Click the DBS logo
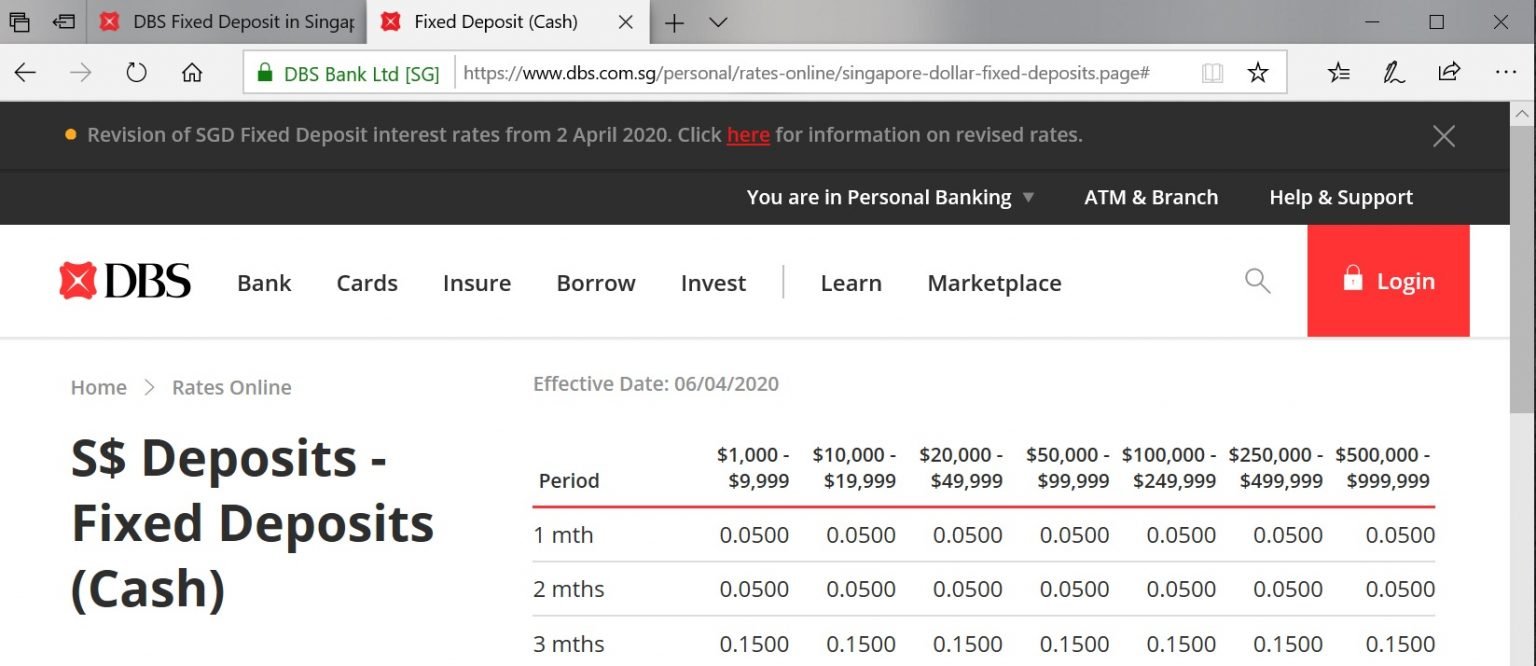Image resolution: width=1536 pixels, height=666 pixels. click(124, 281)
